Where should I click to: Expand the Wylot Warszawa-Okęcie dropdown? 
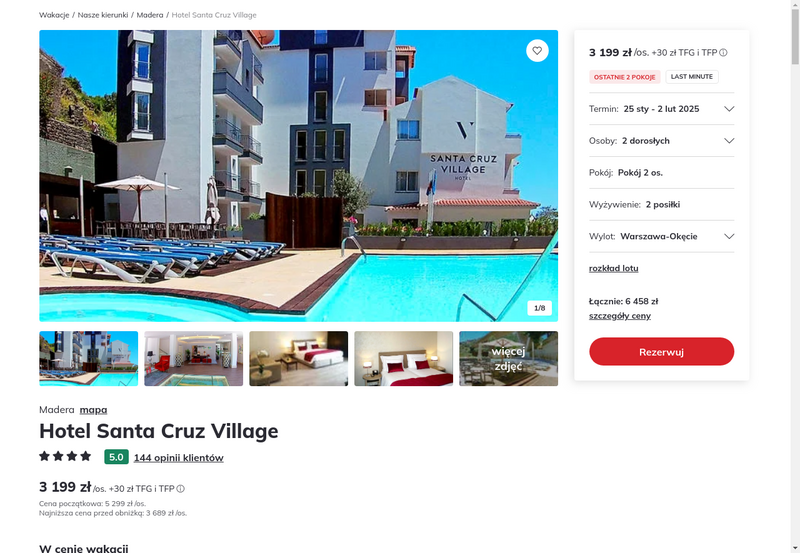coord(661,236)
